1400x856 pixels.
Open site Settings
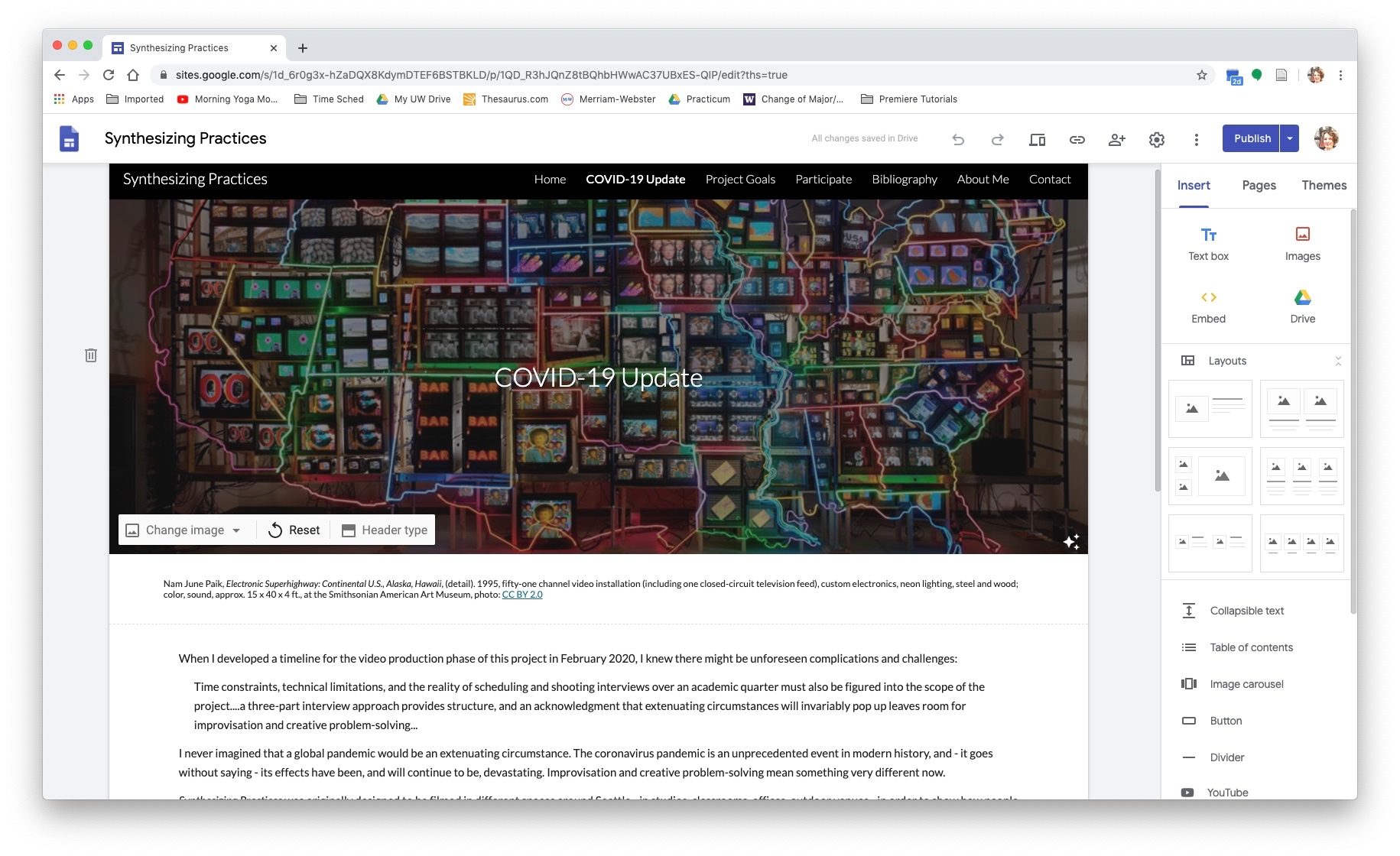1157,139
